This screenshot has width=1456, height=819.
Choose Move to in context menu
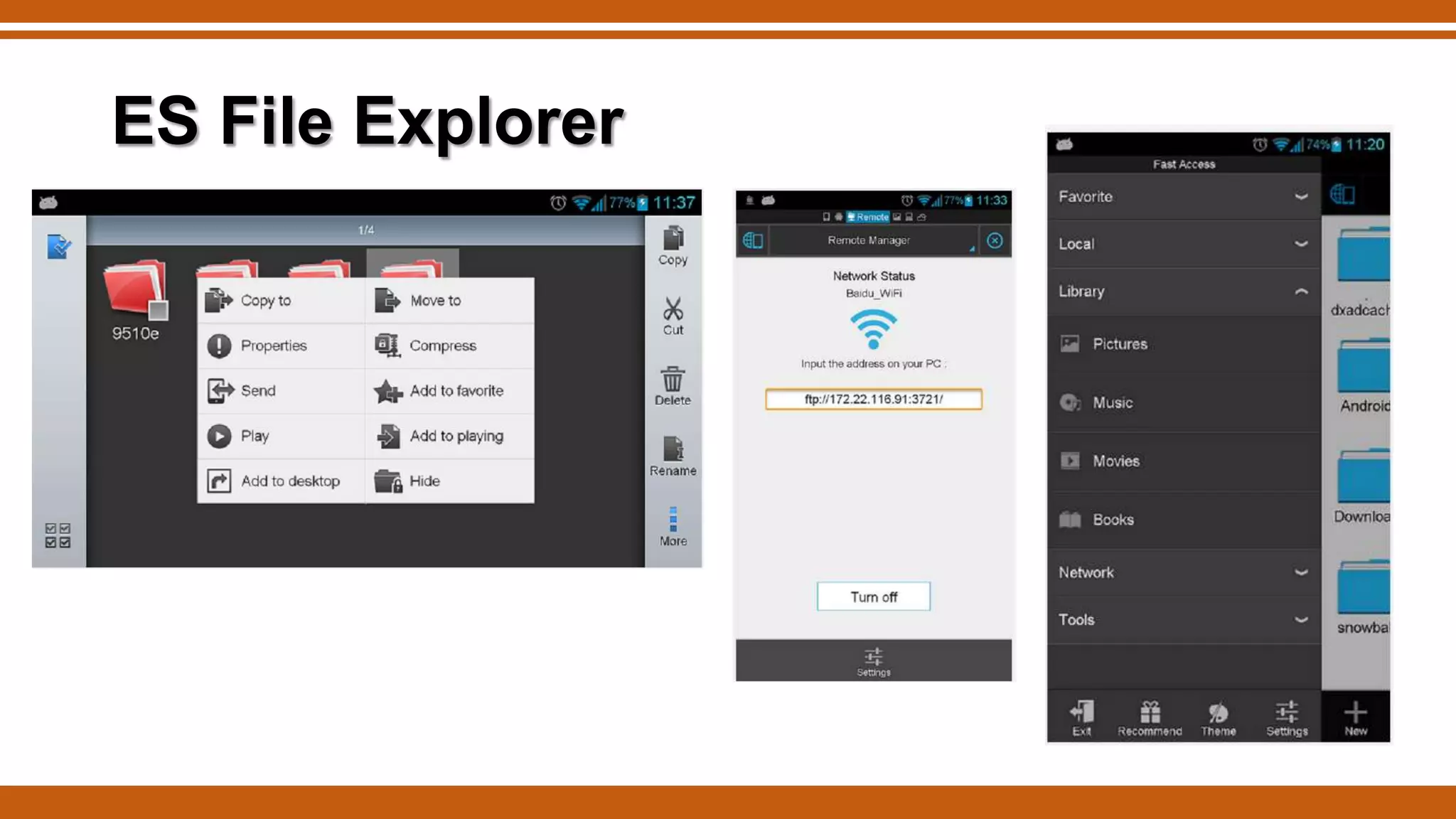[x=450, y=301]
